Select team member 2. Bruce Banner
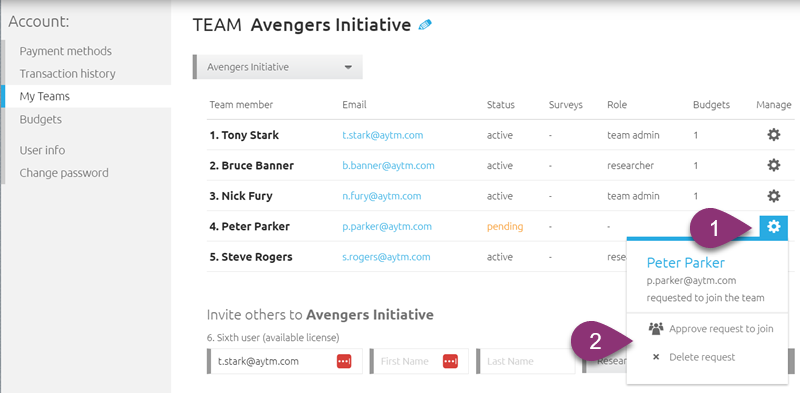Viewport: 800px width, 393px height. pyautogui.click(x=252, y=166)
